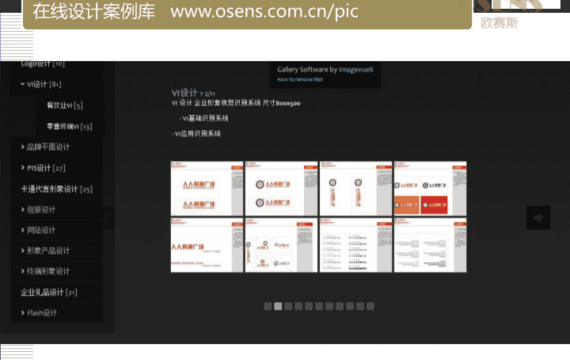Collapse the VI设计 [81] category
Viewport: 570px width, 360px height.
(23, 84)
